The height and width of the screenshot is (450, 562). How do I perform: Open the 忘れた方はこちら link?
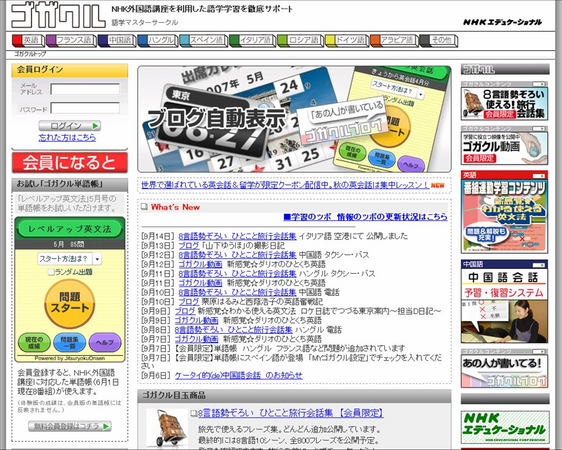click(x=67, y=138)
